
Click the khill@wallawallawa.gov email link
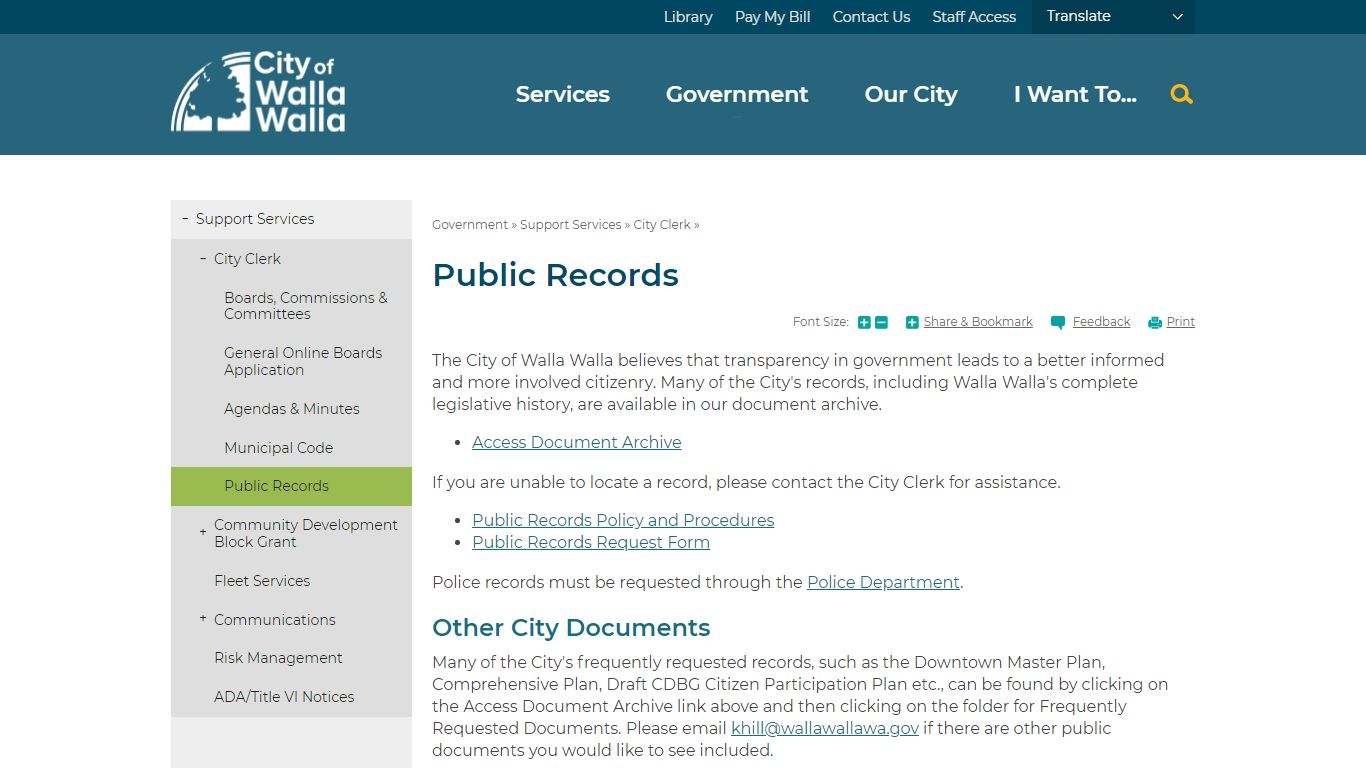825,728
